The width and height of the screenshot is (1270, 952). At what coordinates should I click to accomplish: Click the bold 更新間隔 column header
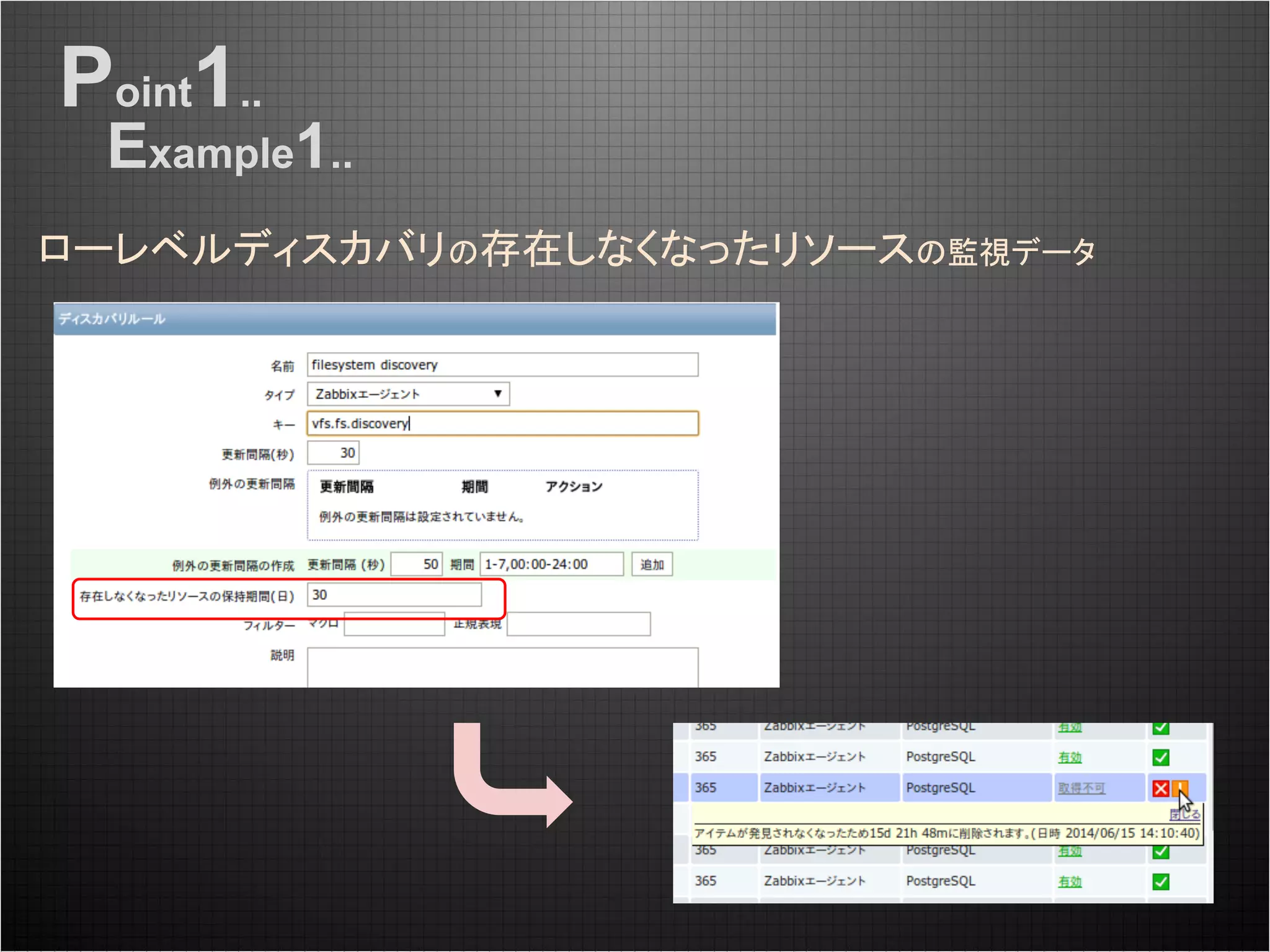point(347,487)
